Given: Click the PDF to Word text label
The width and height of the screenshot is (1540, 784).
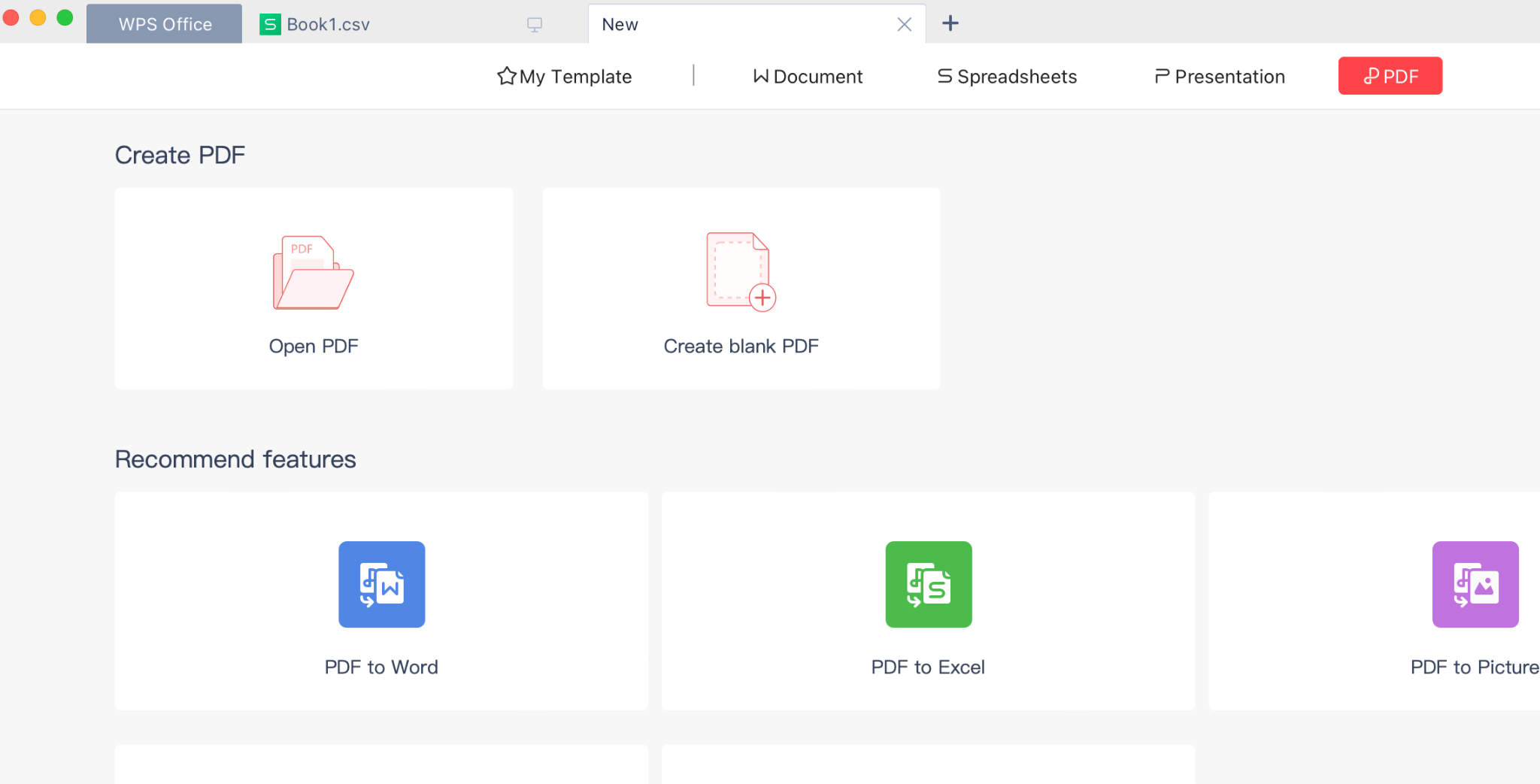Looking at the screenshot, I should coord(381,667).
